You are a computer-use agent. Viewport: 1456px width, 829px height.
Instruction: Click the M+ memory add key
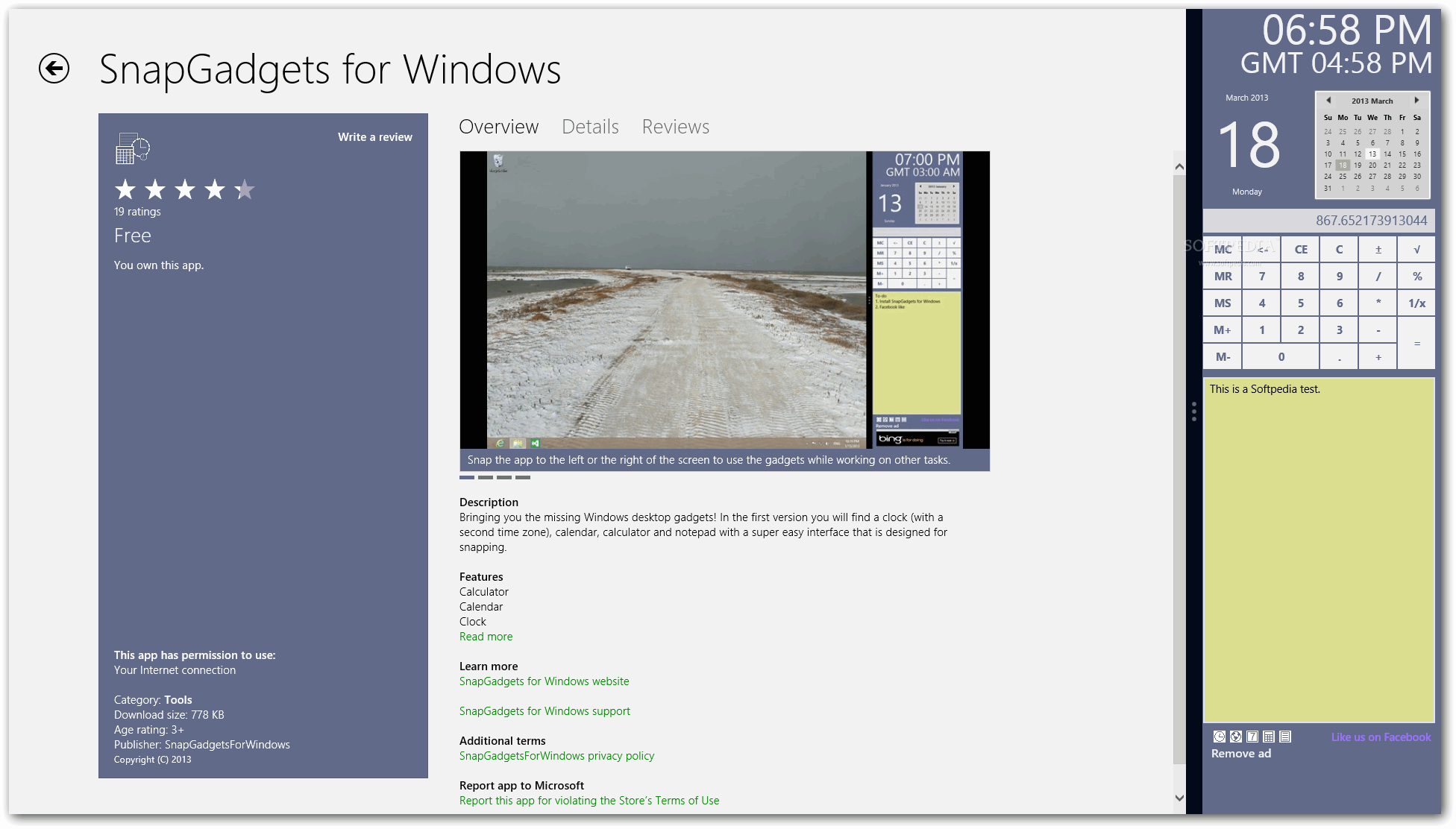1223,330
